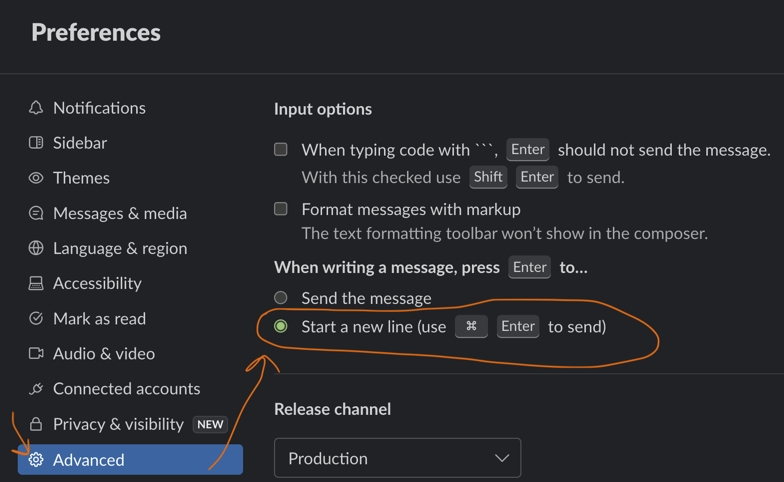The height and width of the screenshot is (482, 784).
Task: Click the Audio & video camera icon
Action: click(36, 353)
